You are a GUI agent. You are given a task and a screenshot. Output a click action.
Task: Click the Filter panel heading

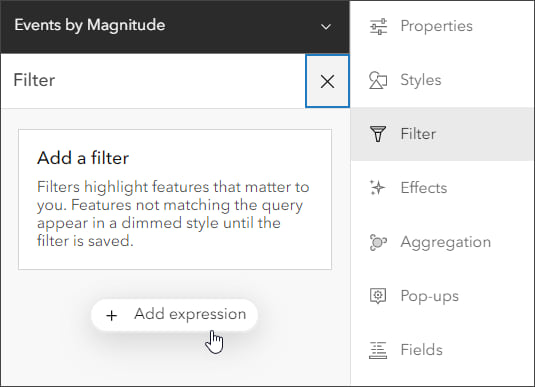point(34,80)
